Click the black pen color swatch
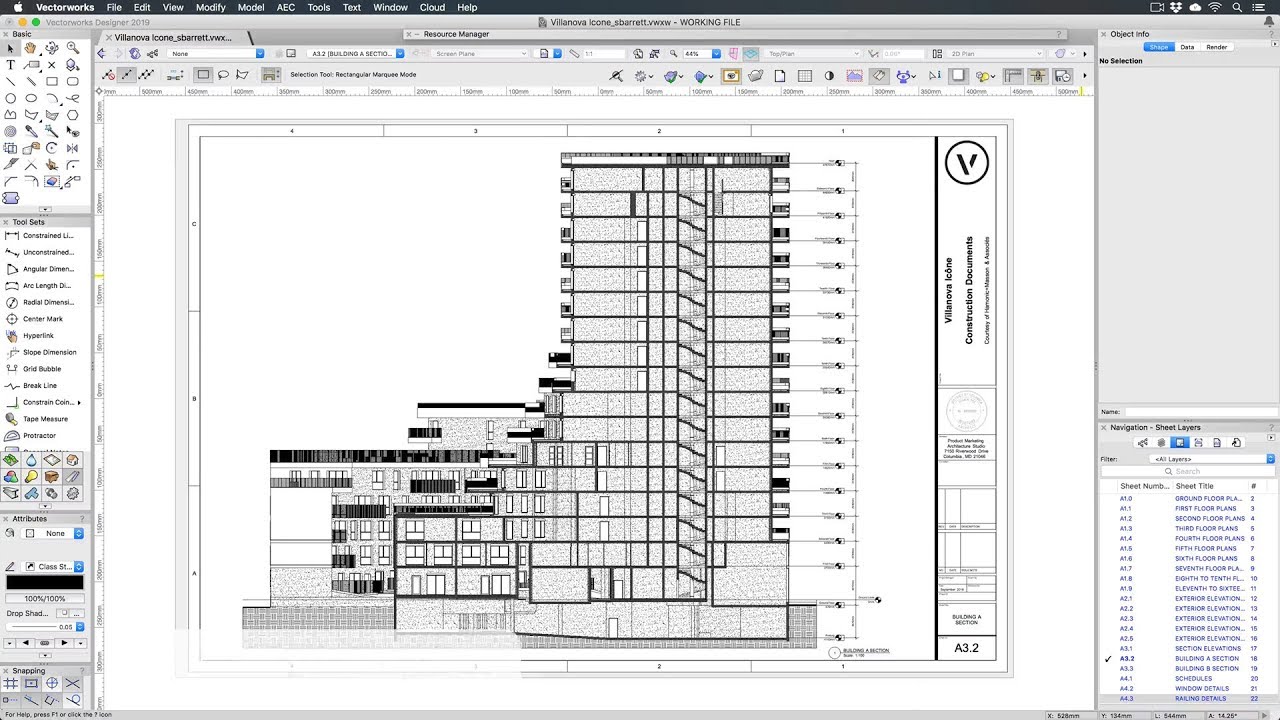 (x=45, y=583)
